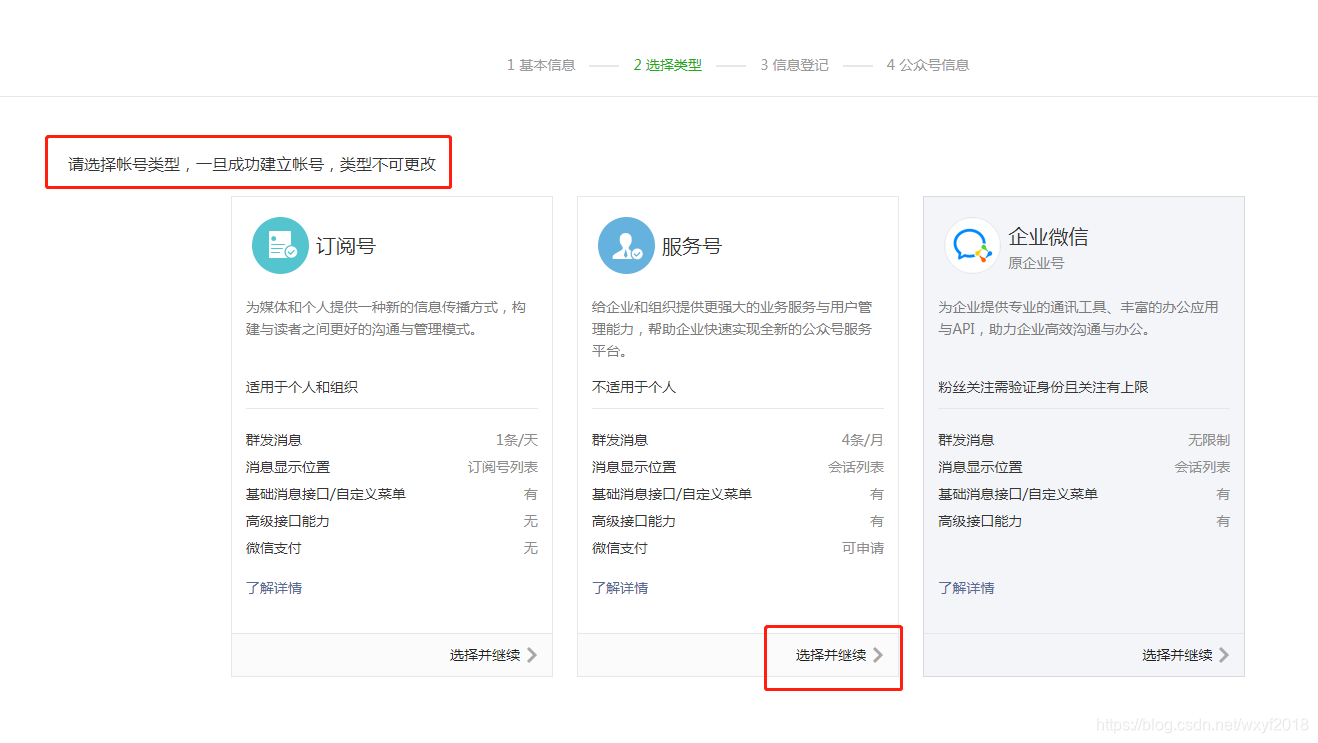Click 群发消息 label in 服务号 card
The width and height of the screenshot is (1318, 743).
(620, 440)
